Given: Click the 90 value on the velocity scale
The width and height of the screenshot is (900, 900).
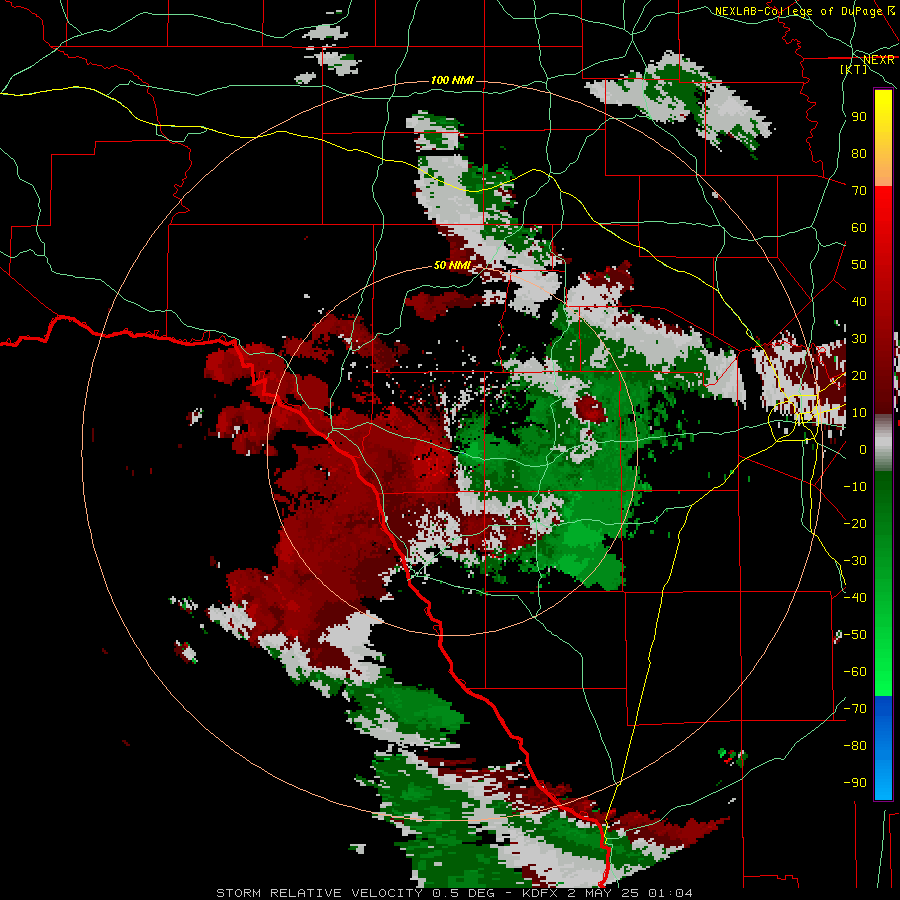Looking at the screenshot, I should click(x=859, y=117).
